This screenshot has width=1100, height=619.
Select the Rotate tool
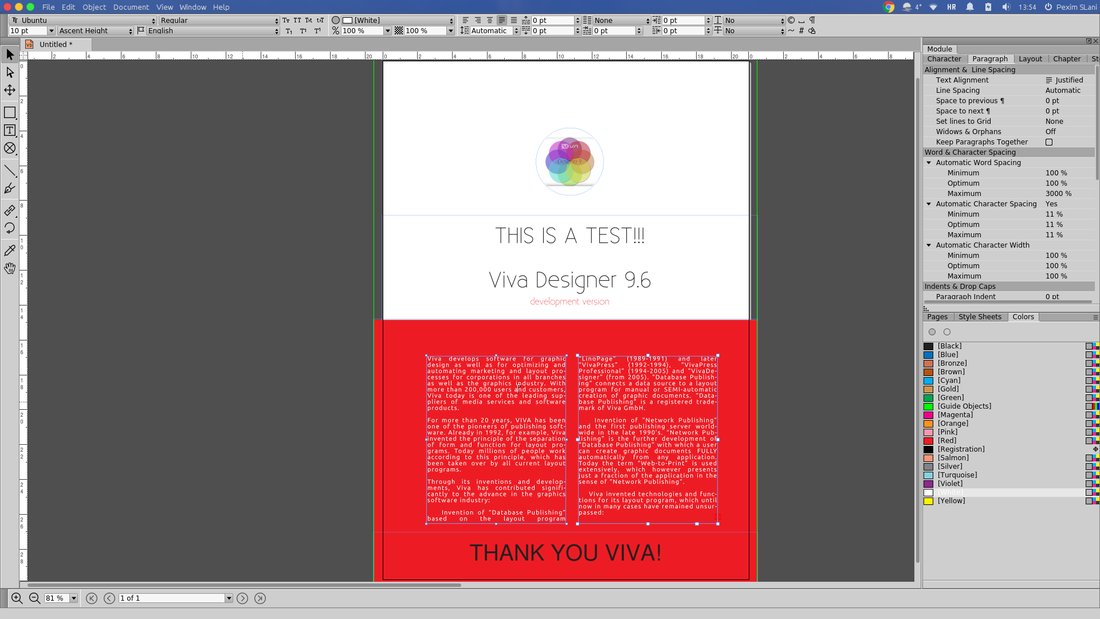coord(10,228)
